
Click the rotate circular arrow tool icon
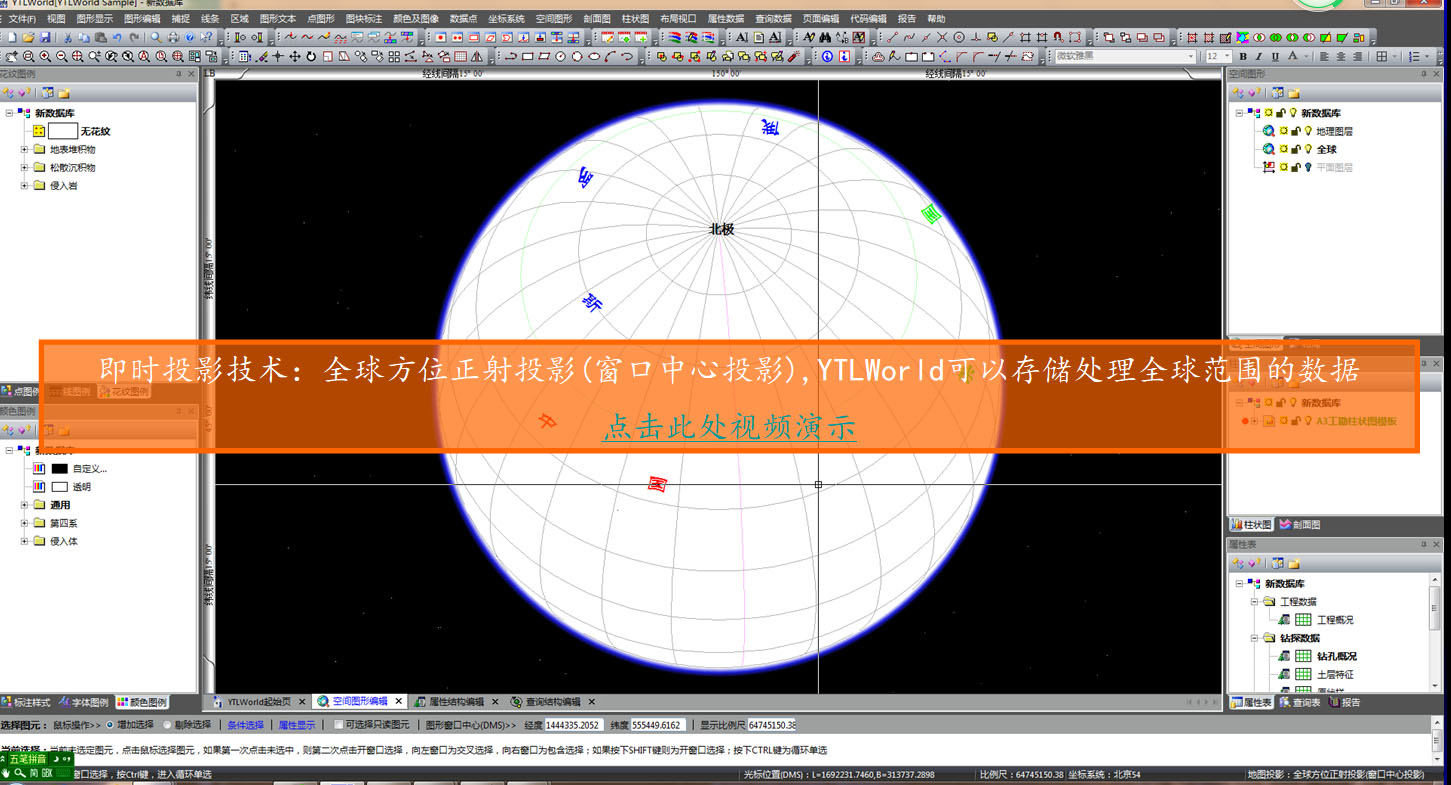point(311,56)
